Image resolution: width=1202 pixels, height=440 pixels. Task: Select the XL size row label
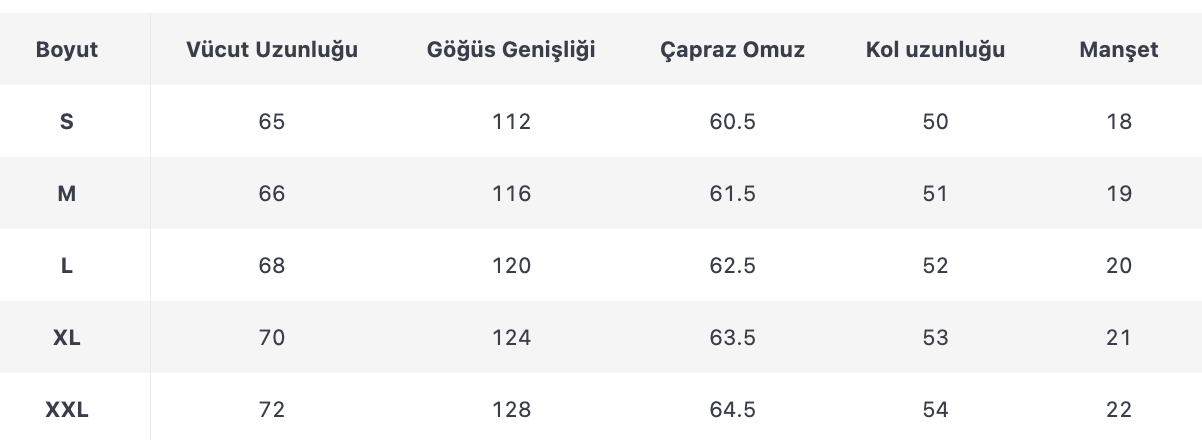67,338
